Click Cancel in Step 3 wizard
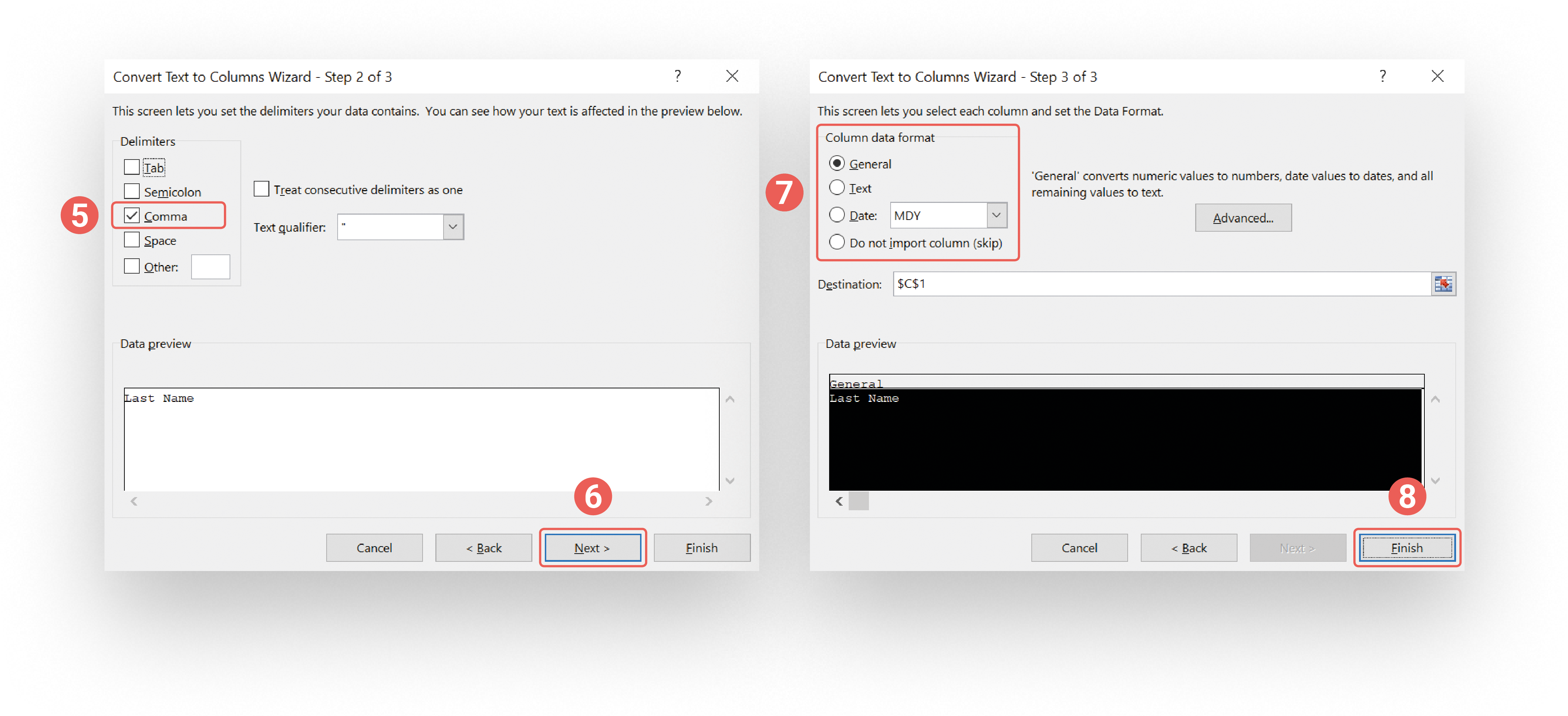 [x=1079, y=548]
